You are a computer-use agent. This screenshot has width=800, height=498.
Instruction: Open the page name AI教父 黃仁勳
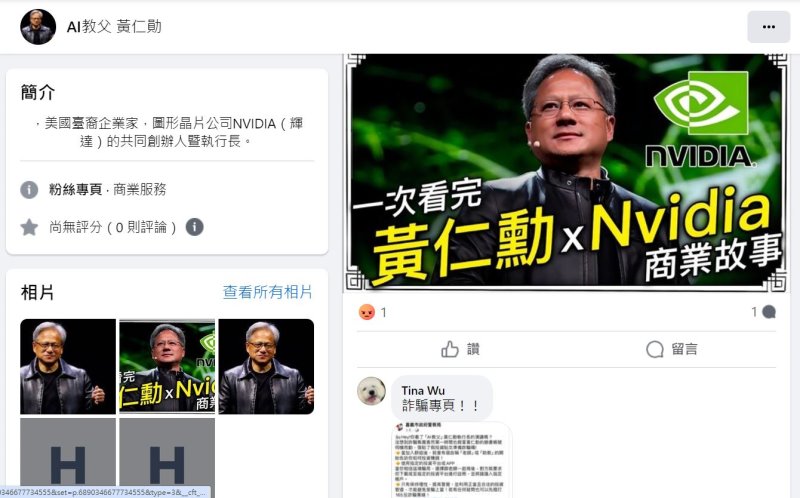click(x=114, y=27)
